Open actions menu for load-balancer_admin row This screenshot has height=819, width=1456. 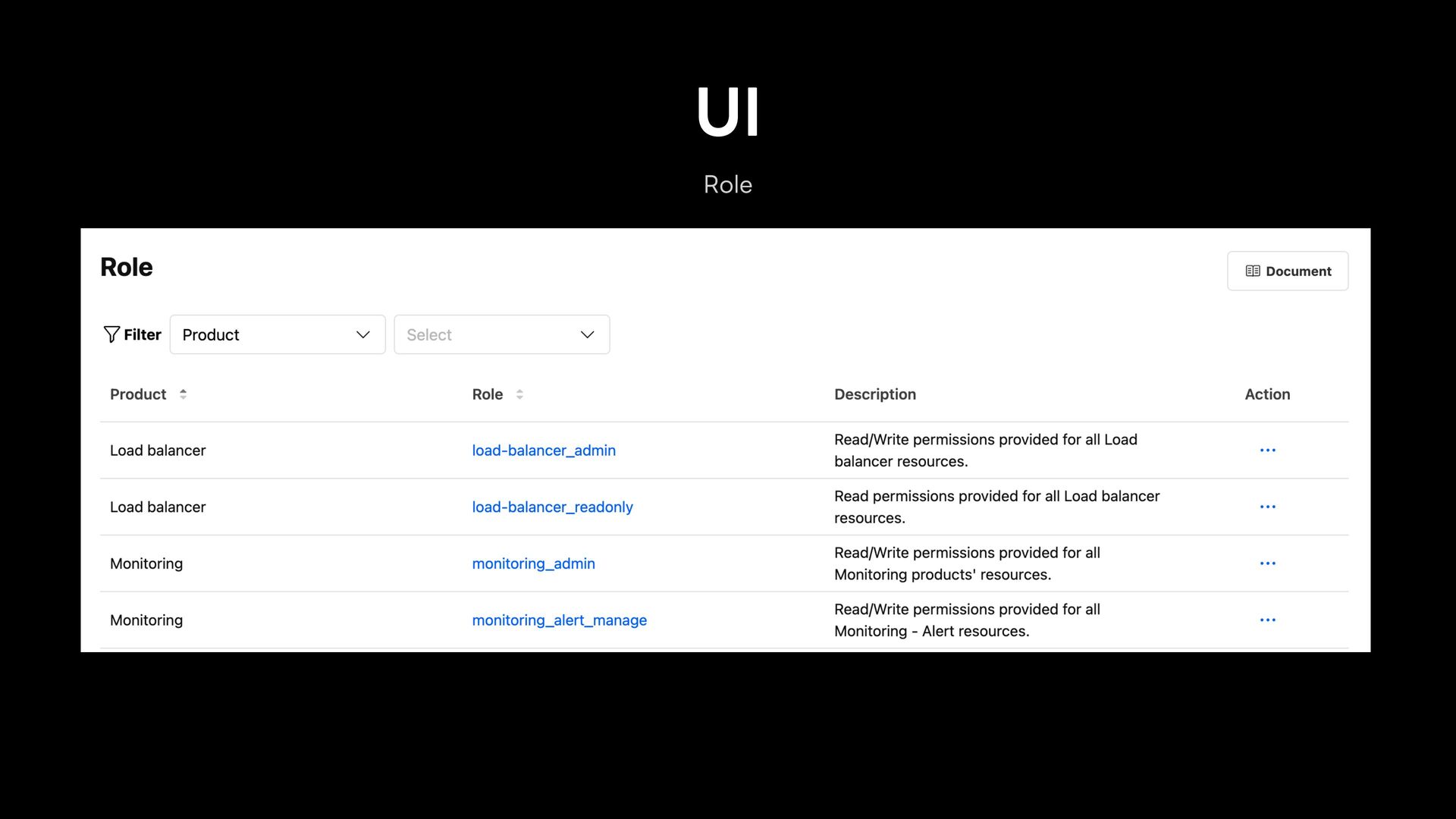pos(1267,450)
